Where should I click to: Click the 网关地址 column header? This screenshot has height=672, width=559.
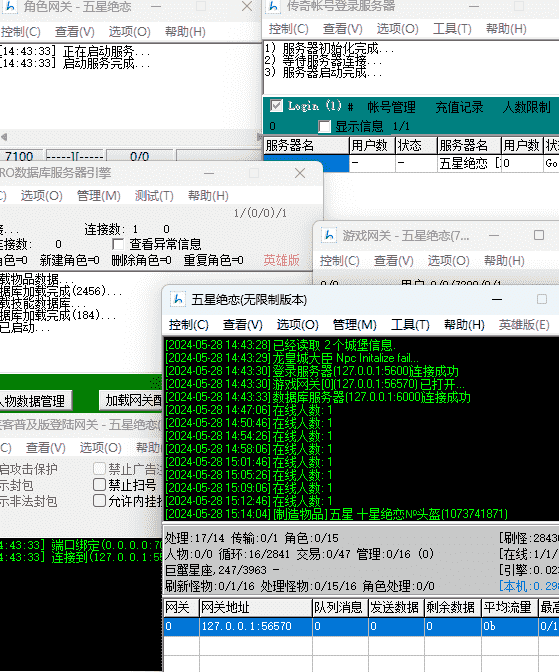[x=255, y=607]
